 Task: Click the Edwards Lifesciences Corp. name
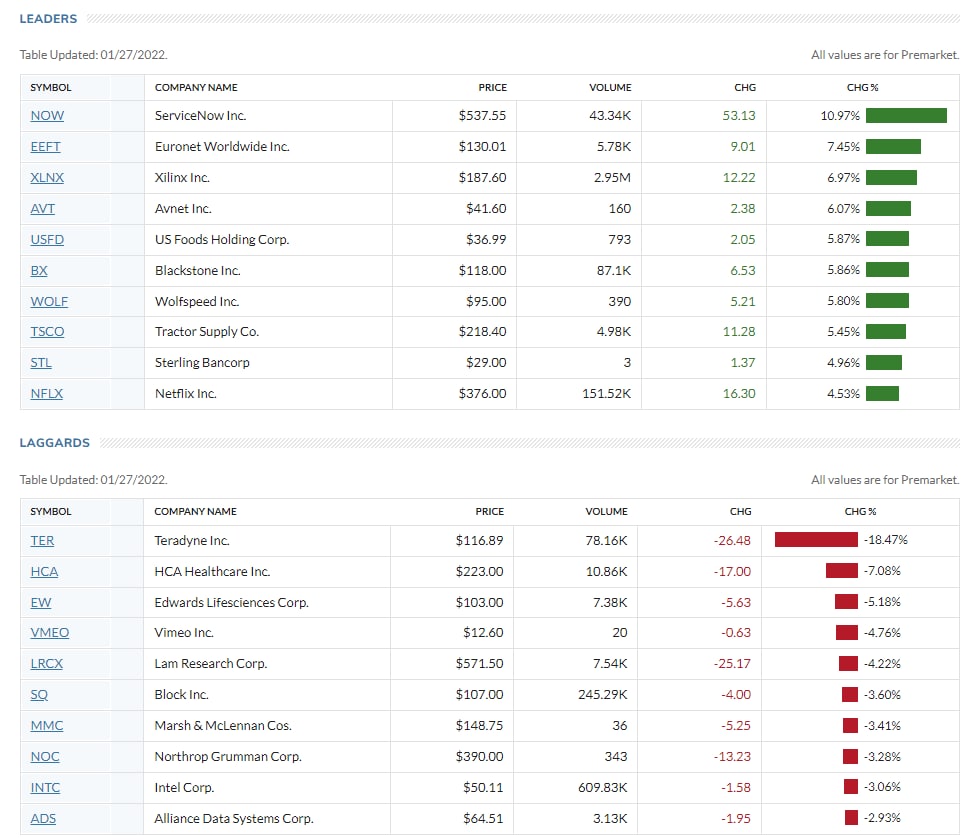click(231, 602)
